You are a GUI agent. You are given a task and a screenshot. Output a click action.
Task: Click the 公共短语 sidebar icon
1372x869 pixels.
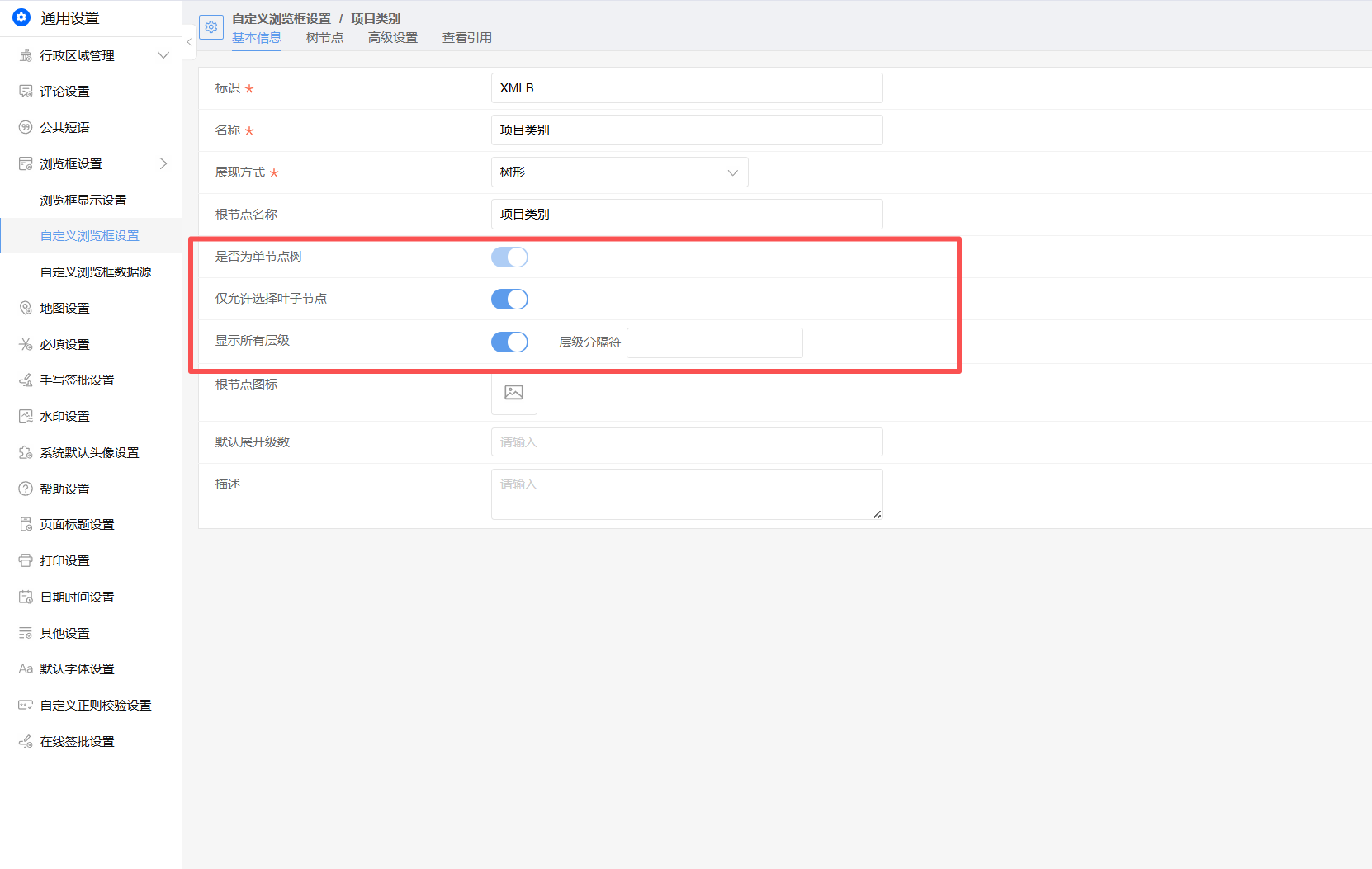[26, 128]
